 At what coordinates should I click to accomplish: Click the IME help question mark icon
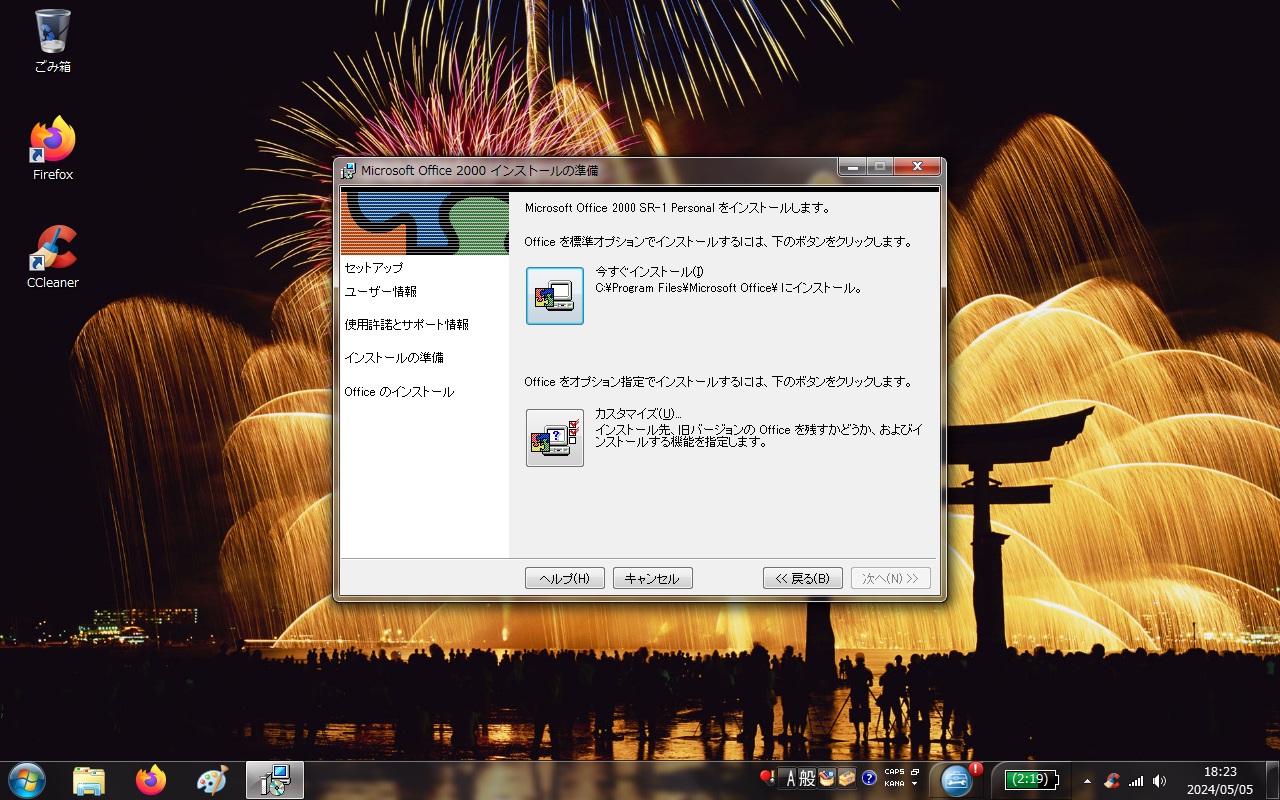point(869,778)
